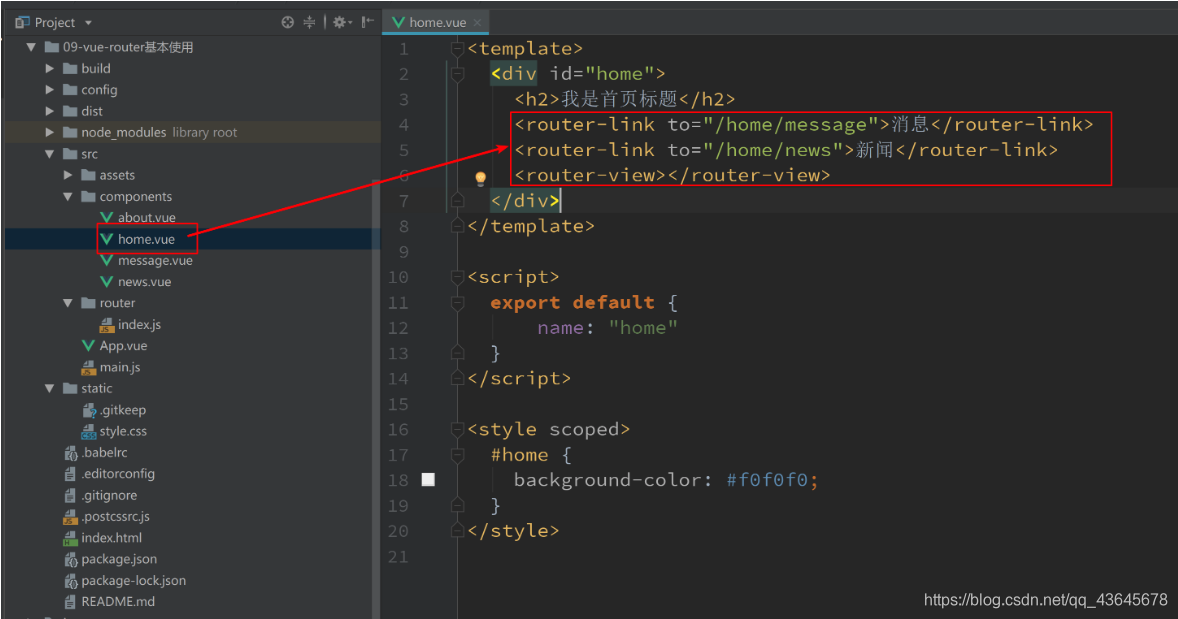The image size is (1178, 619).
Task: Click the Vue icon beside news.vue
Action: 107,282
